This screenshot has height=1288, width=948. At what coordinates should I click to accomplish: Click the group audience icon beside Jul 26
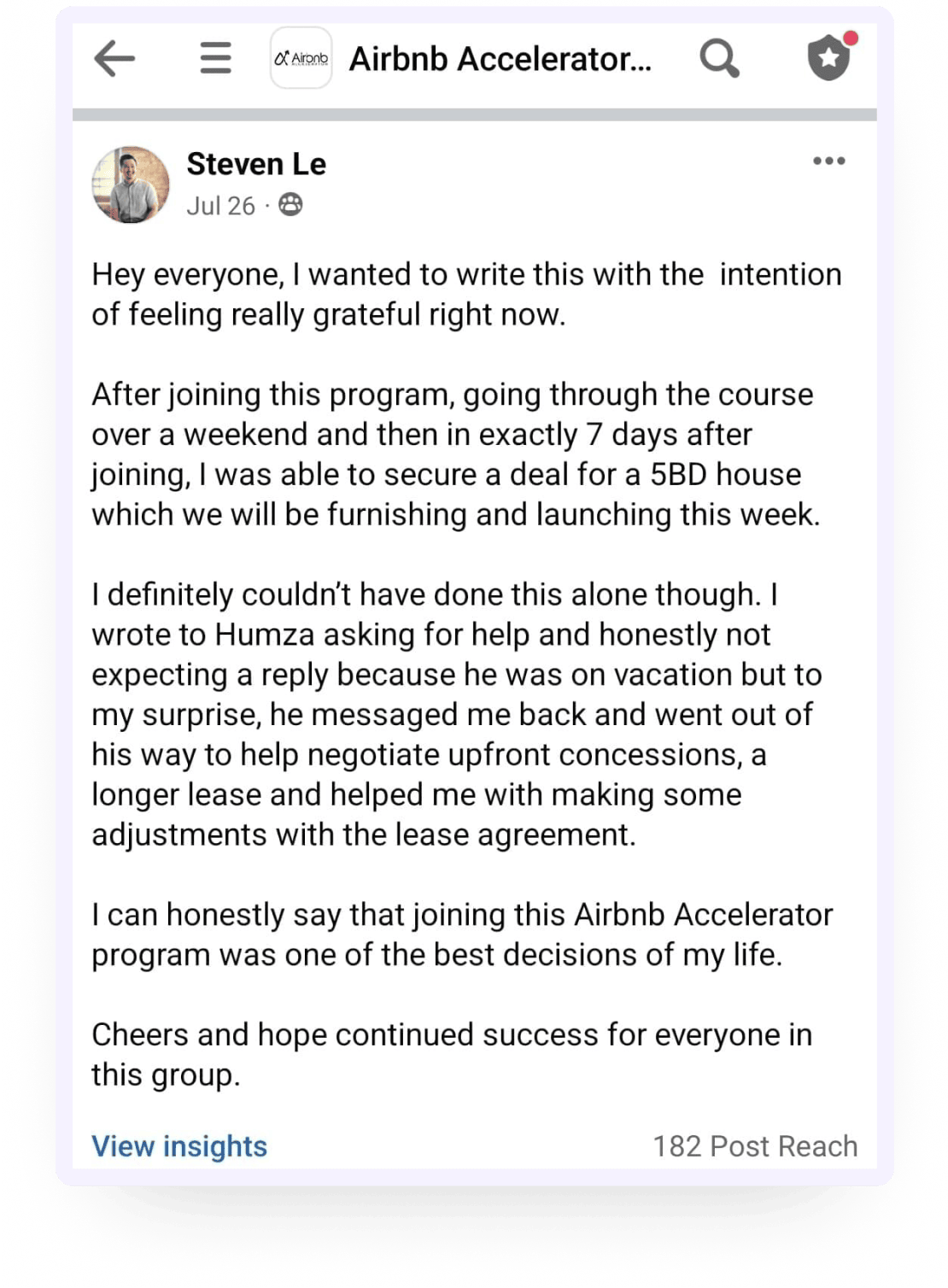coord(290,205)
